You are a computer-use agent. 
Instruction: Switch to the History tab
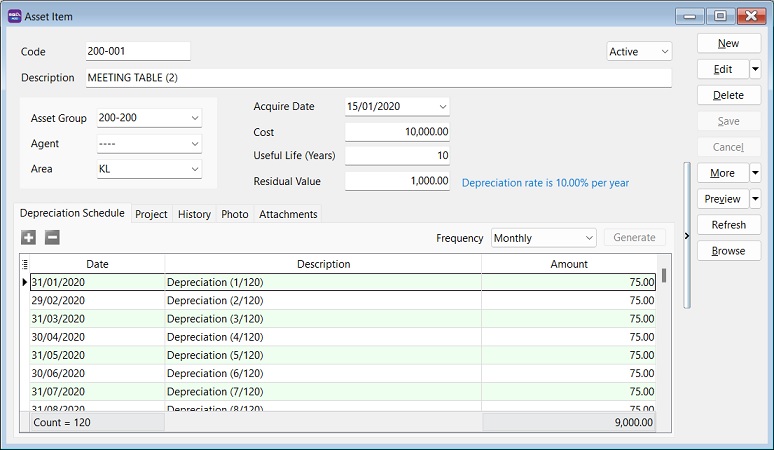coord(194,214)
